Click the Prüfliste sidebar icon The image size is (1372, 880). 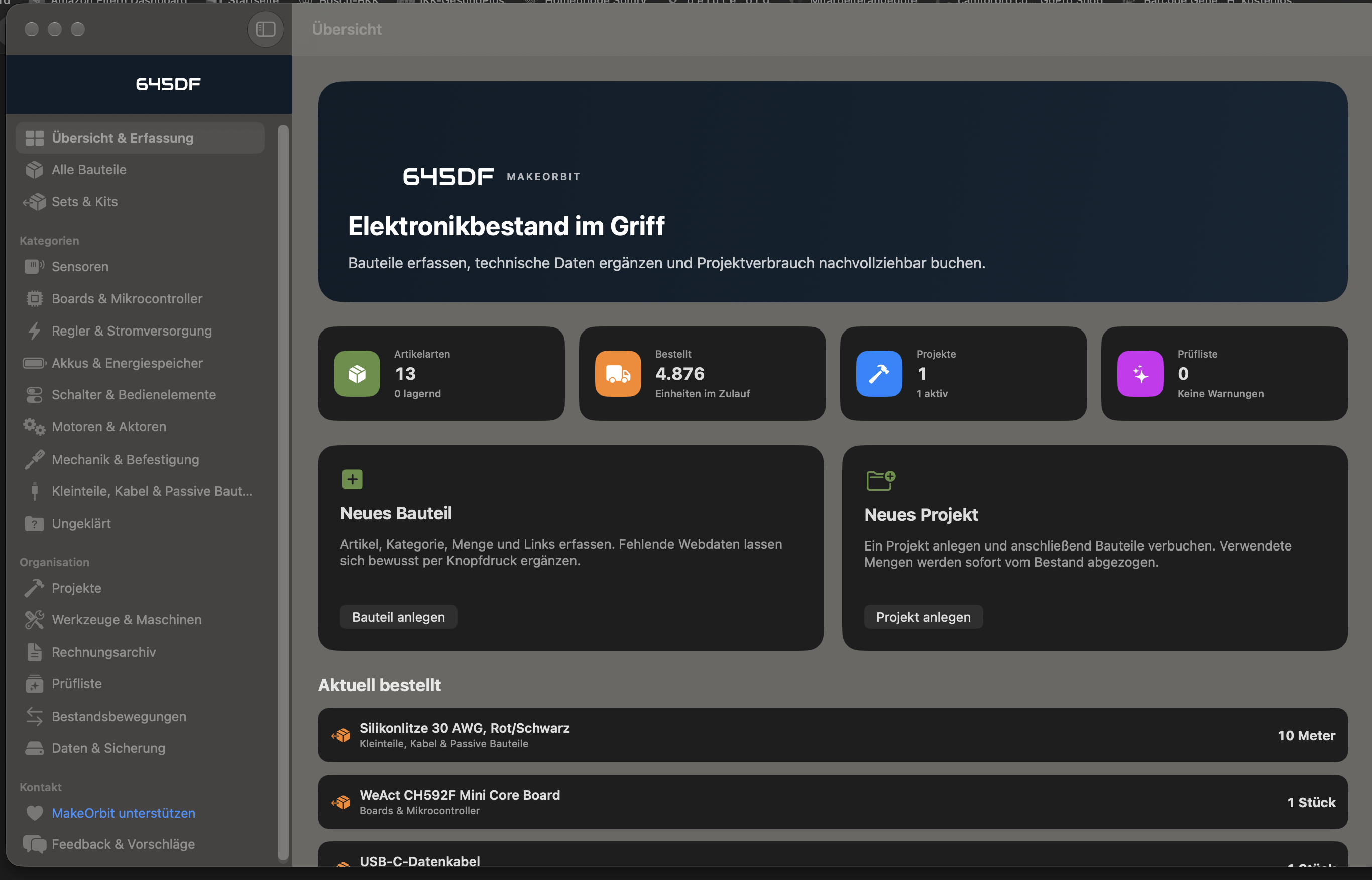click(x=34, y=684)
